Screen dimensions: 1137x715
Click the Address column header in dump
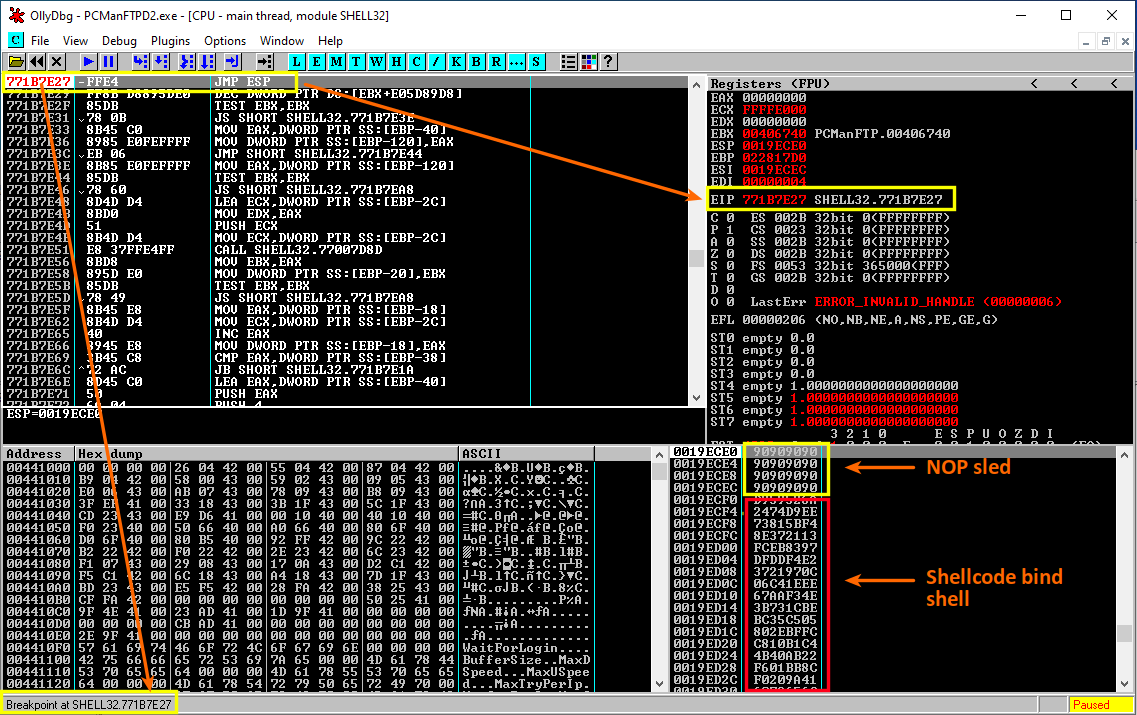pyautogui.click(x=38, y=454)
